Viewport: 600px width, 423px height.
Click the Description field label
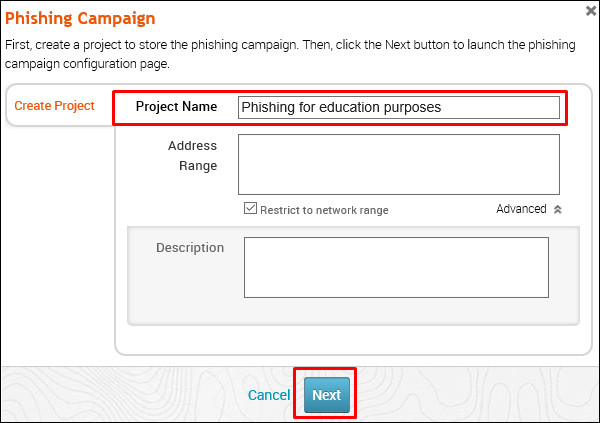click(x=190, y=247)
